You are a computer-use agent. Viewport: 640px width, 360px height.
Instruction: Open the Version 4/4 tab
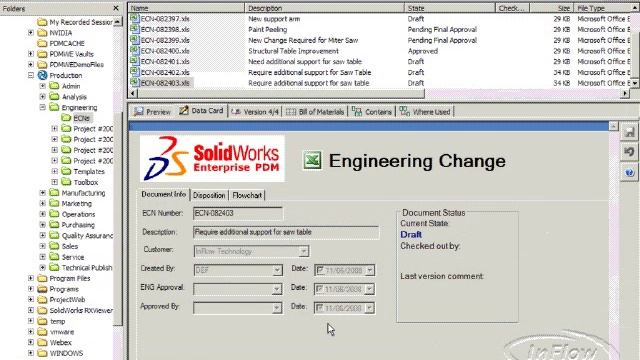point(255,111)
